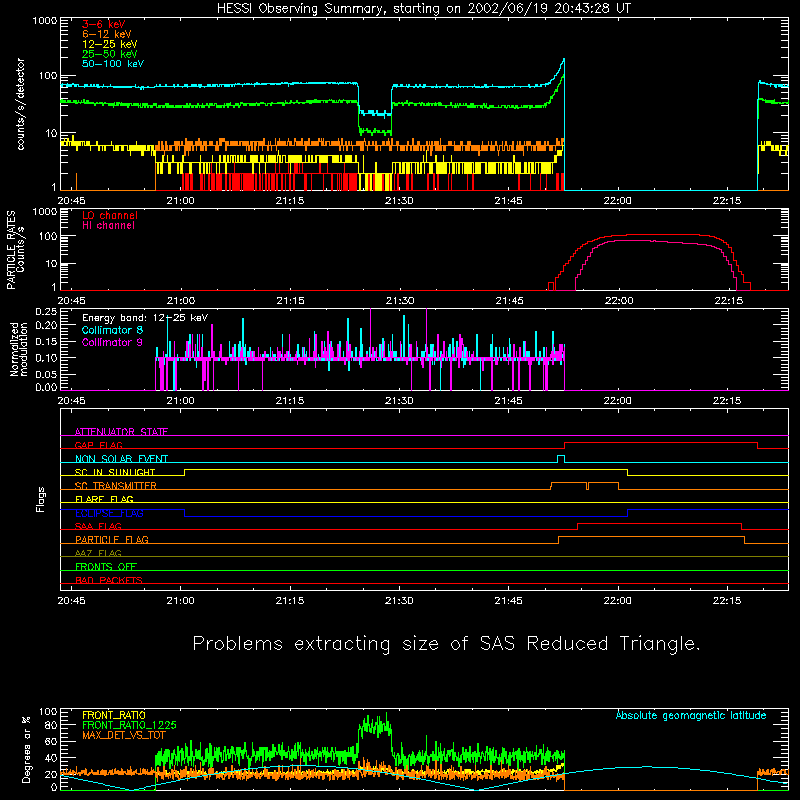Click the PARTICLE RATES Counts/s axis label

[x=15, y=250]
